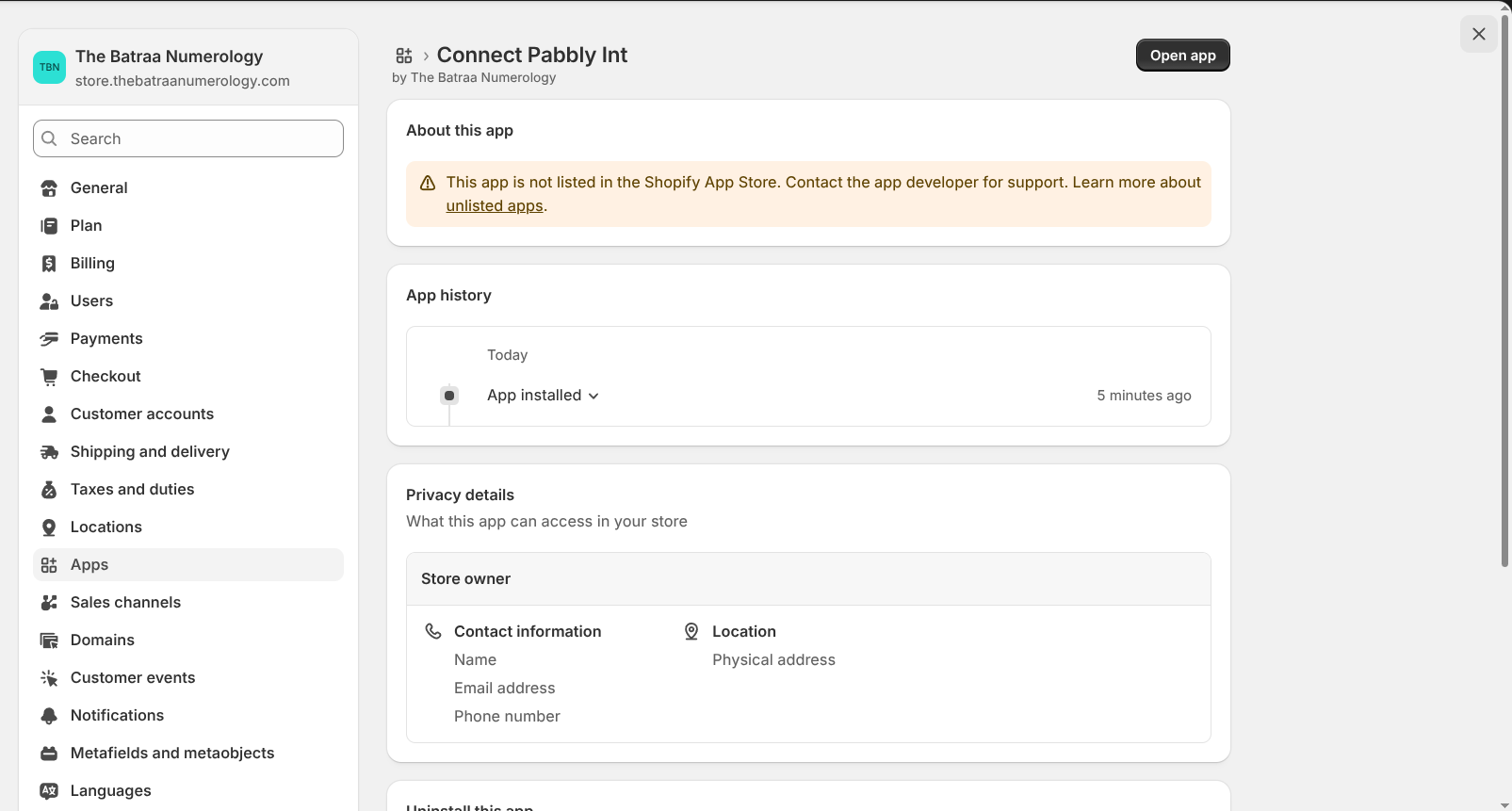Expand the App installed history entry
This screenshot has height=811, width=1512.
point(543,396)
